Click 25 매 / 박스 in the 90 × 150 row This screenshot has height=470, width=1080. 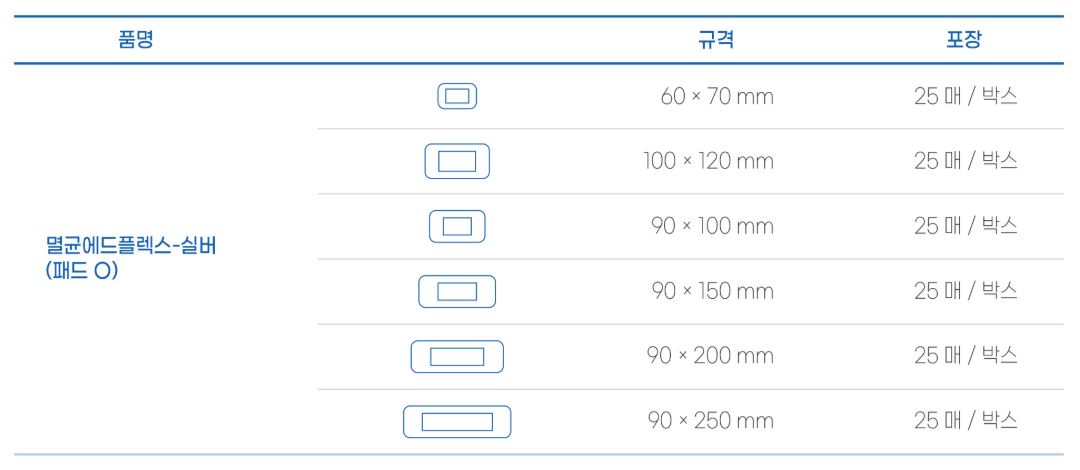pos(966,292)
